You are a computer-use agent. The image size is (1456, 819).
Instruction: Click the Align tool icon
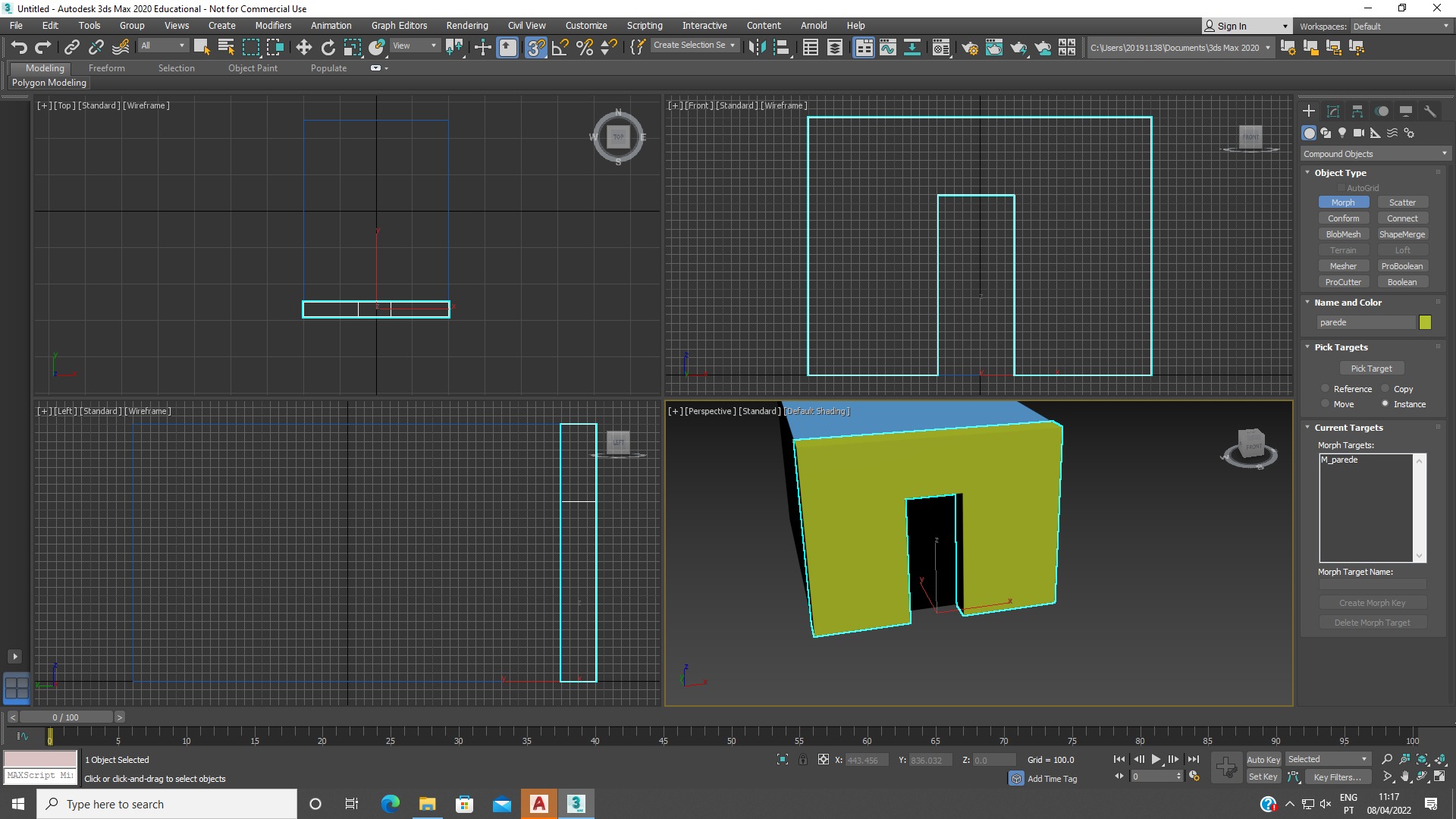point(781,47)
